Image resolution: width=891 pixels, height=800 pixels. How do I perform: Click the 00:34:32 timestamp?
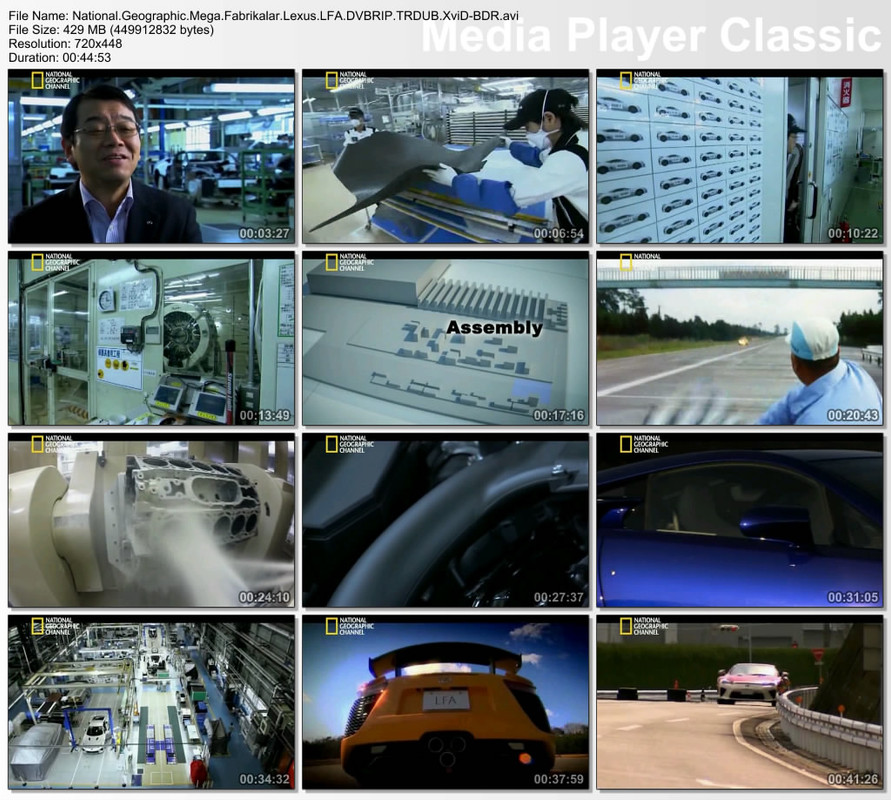click(264, 779)
